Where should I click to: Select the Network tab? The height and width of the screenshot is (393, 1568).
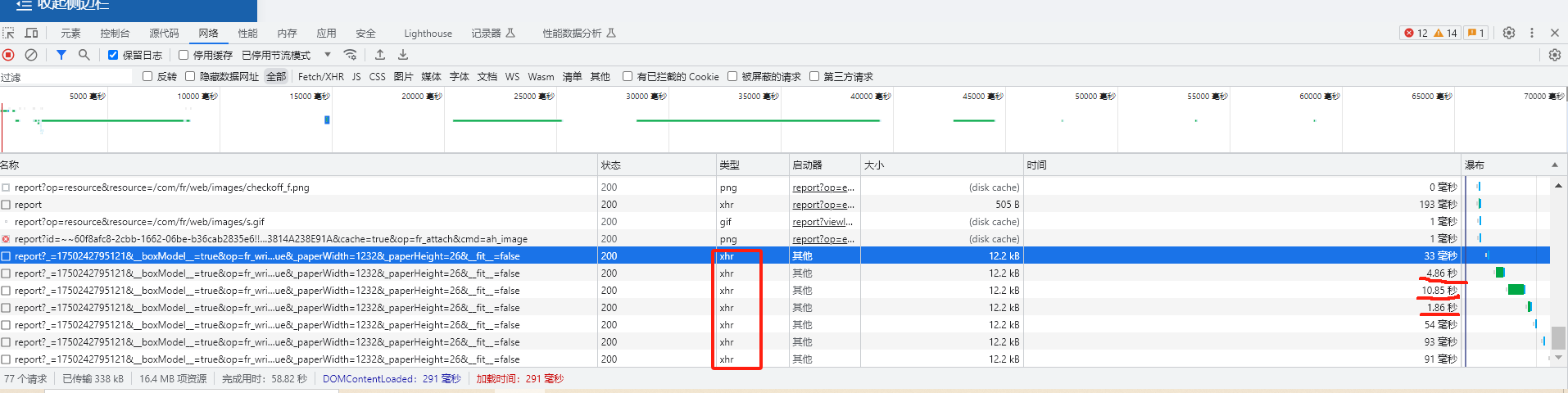point(208,33)
